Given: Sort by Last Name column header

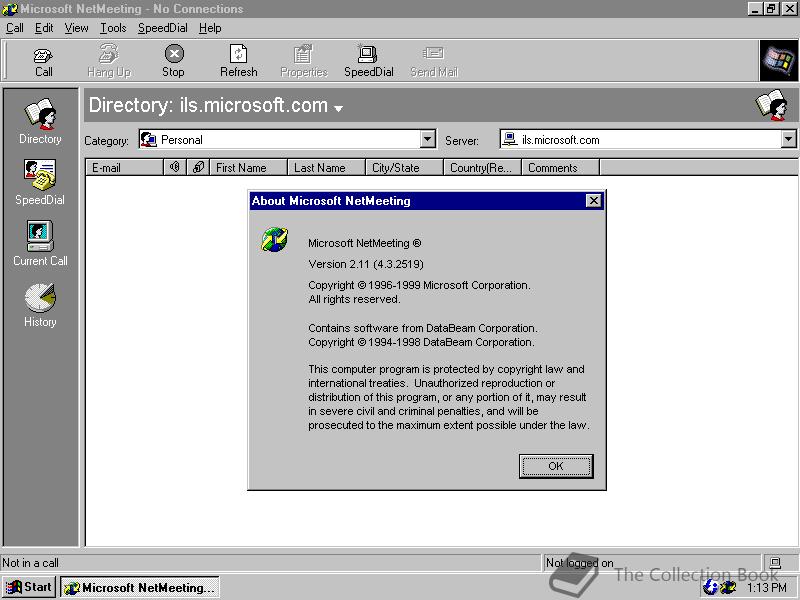Looking at the screenshot, I should (x=327, y=167).
